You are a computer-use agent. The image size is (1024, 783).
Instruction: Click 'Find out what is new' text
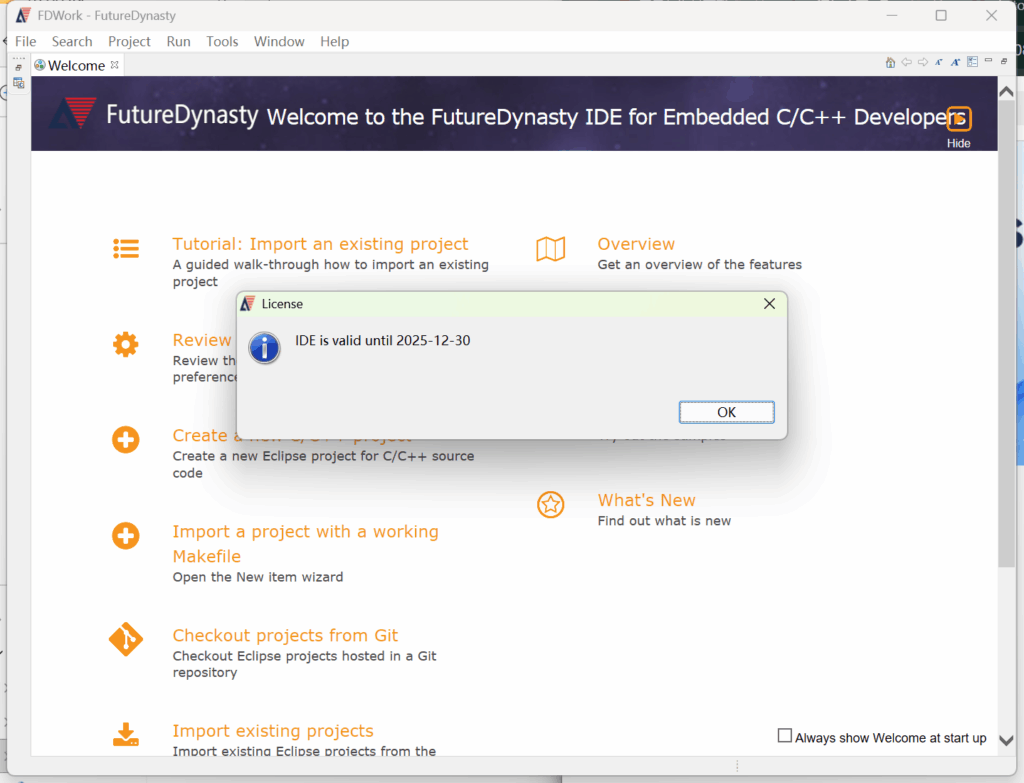tap(664, 520)
